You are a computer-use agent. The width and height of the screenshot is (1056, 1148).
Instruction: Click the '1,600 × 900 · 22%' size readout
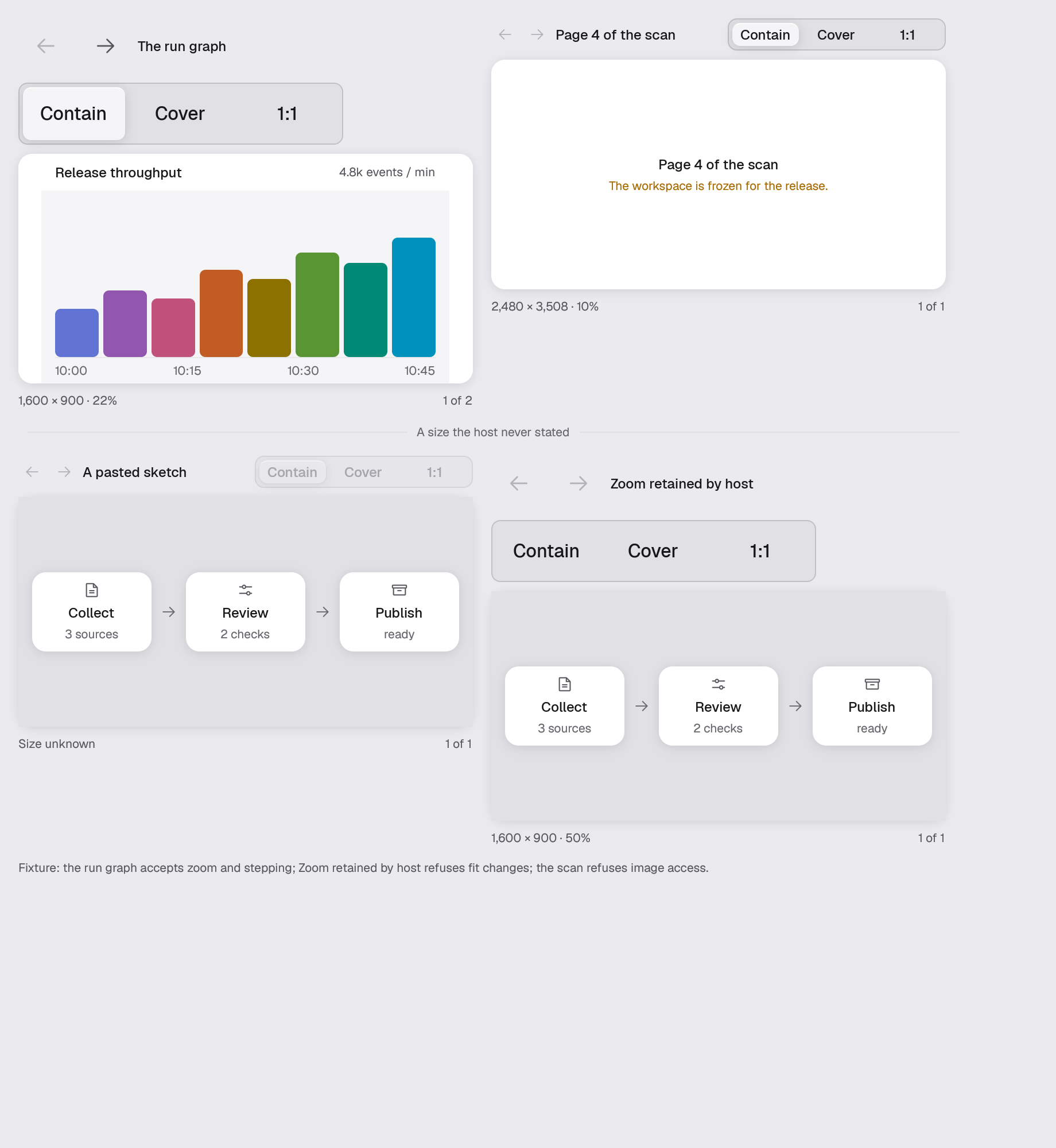click(68, 401)
